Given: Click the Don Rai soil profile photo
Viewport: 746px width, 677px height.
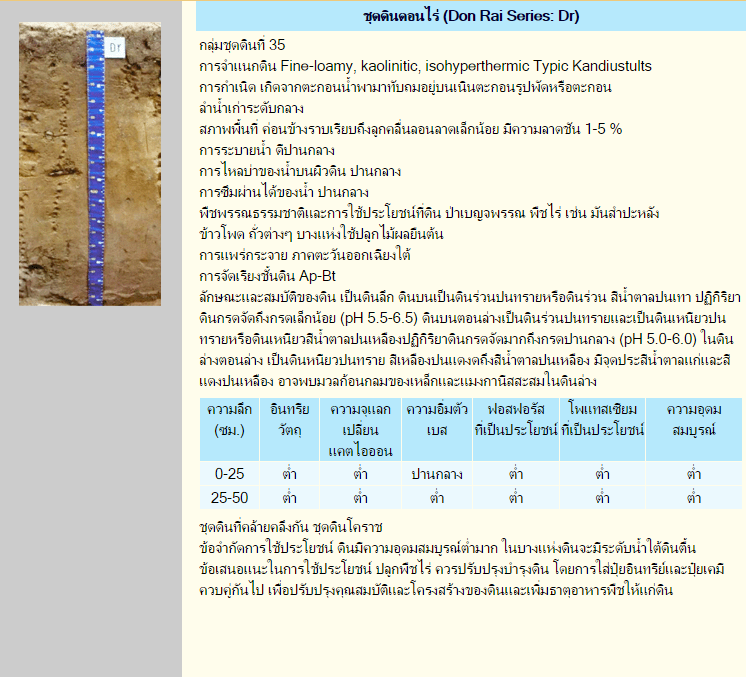Looking at the screenshot, I should point(90,164).
